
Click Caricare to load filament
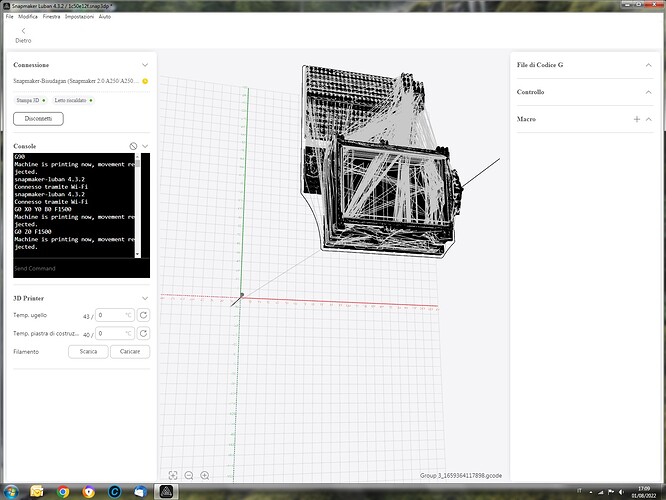(130, 352)
